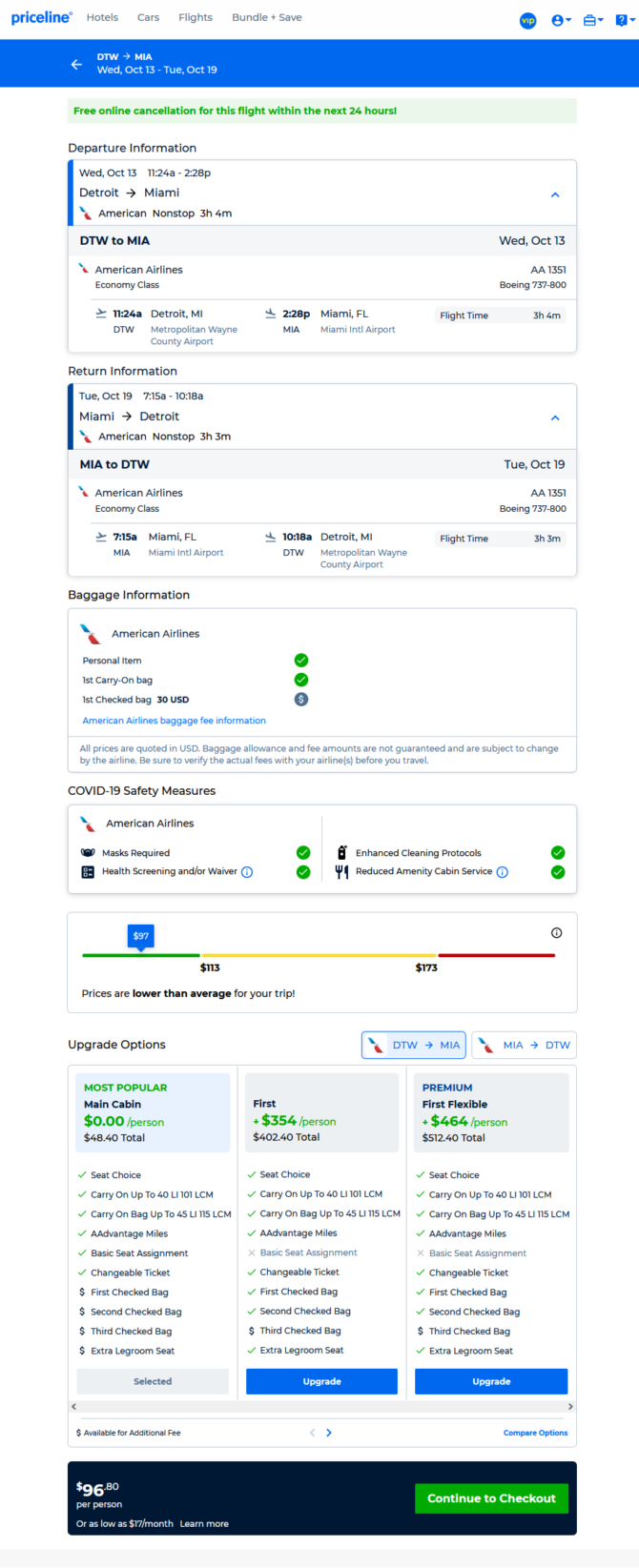
Task: Open American Airlines baggage fee information link
Action: 175,721
